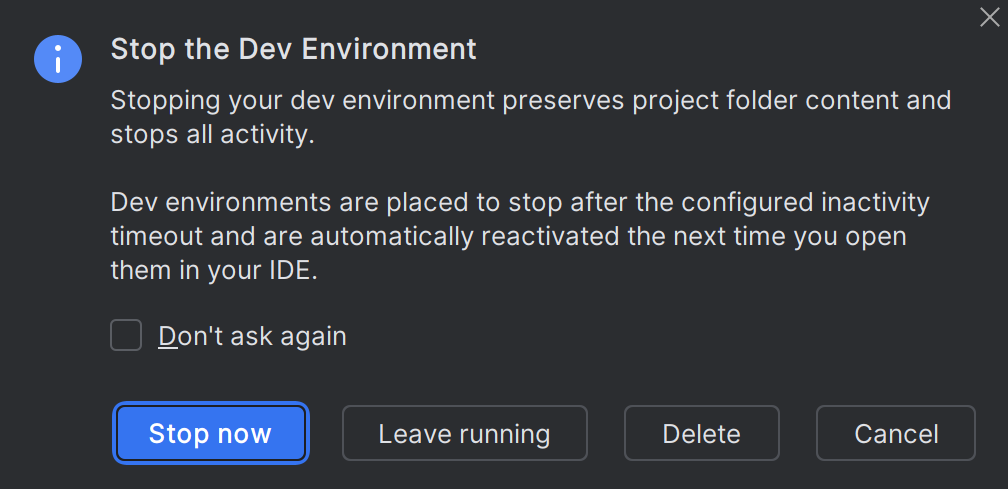Viewport: 1008px width, 489px height.
Task: Click the Delete button
Action: click(701, 433)
